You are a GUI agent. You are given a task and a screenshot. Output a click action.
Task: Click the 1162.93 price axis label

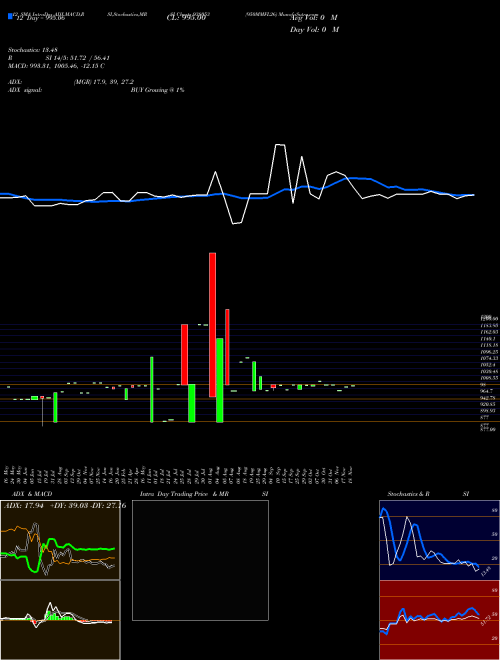[x=487, y=332]
